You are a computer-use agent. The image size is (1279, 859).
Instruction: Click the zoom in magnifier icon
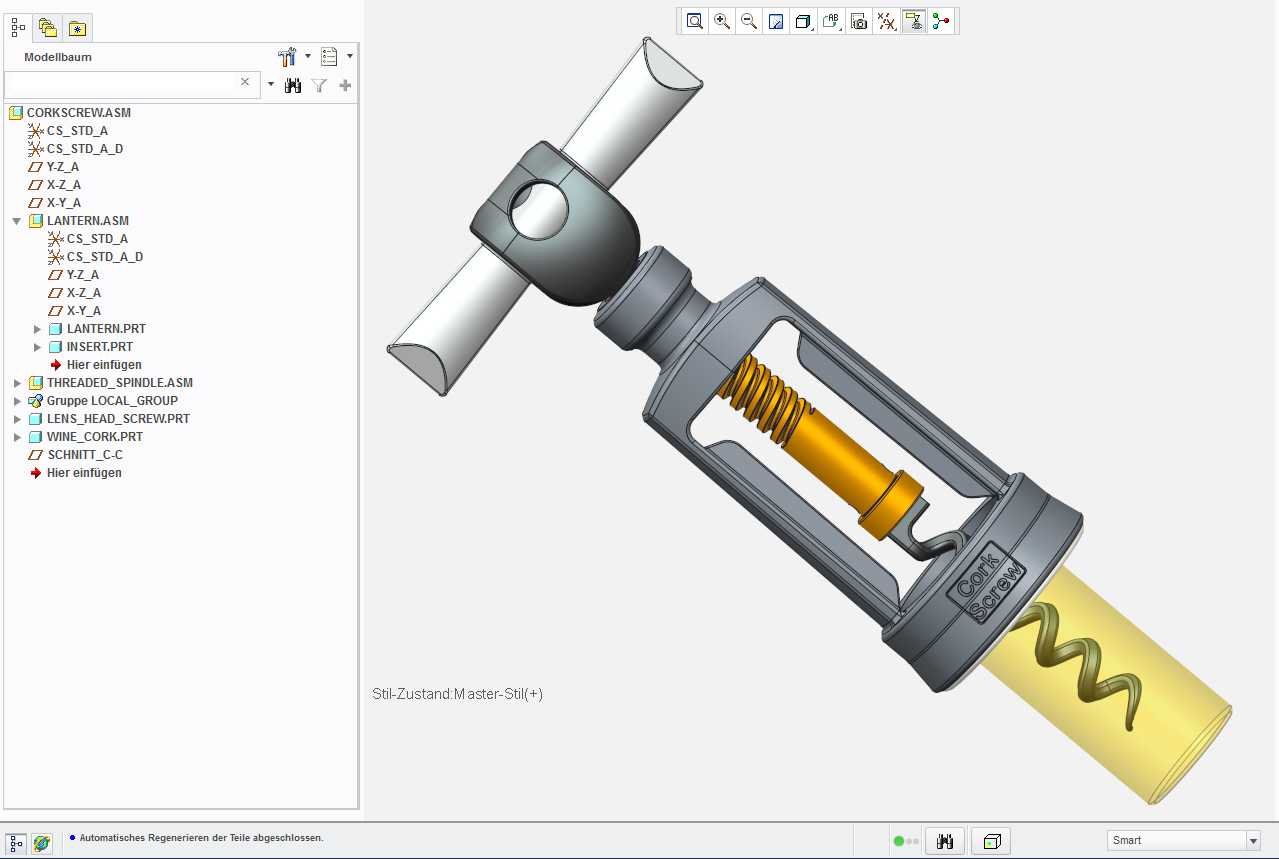pyautogui.click(x=721, y=21)
